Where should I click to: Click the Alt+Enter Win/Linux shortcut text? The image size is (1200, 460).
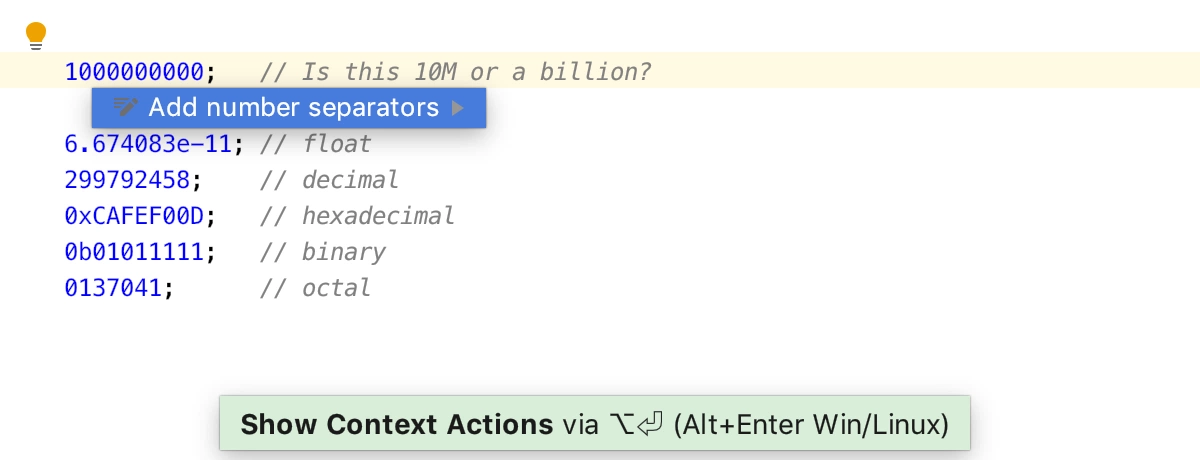810,424
